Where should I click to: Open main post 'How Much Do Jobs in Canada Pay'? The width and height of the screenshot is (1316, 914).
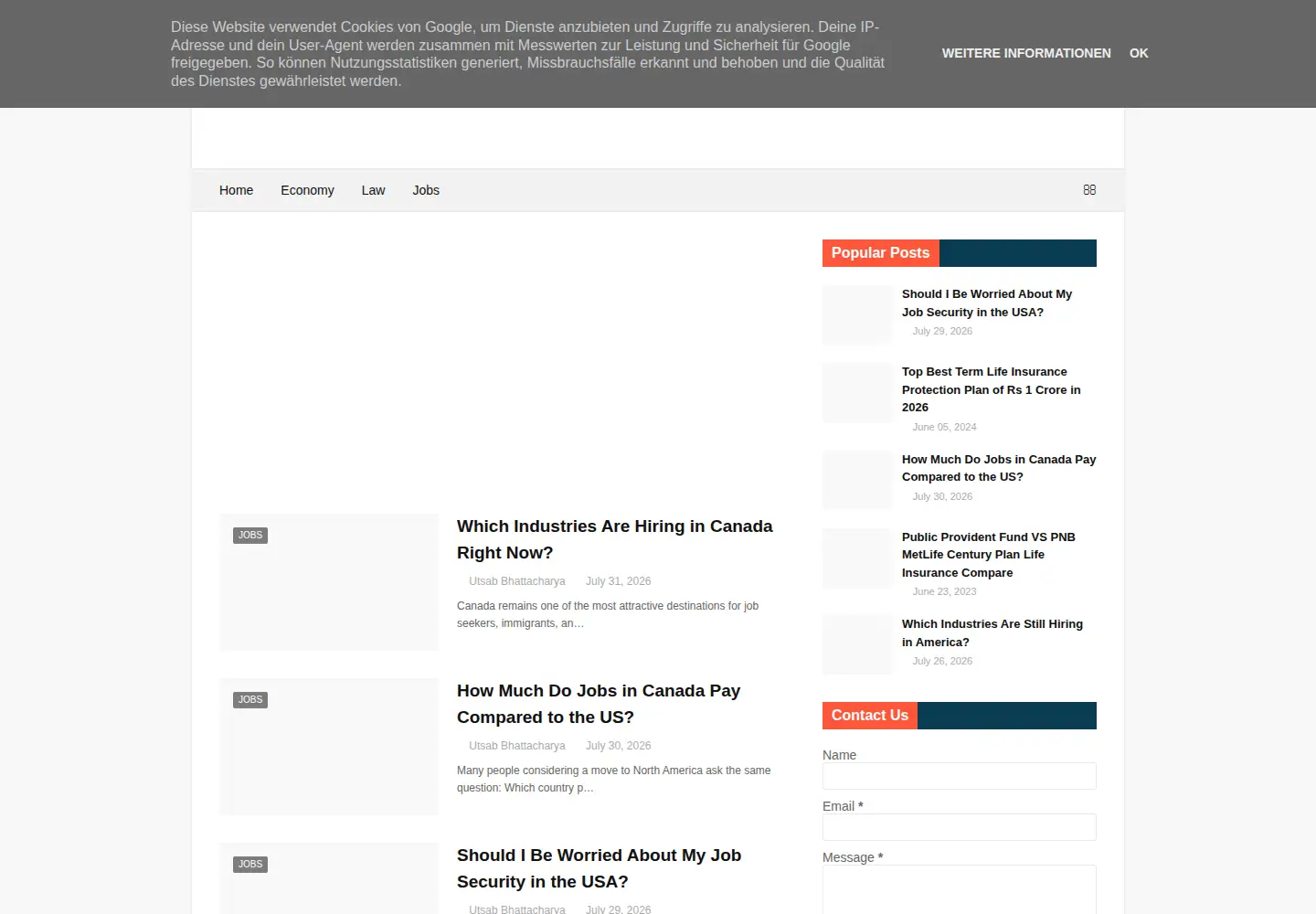599,704
